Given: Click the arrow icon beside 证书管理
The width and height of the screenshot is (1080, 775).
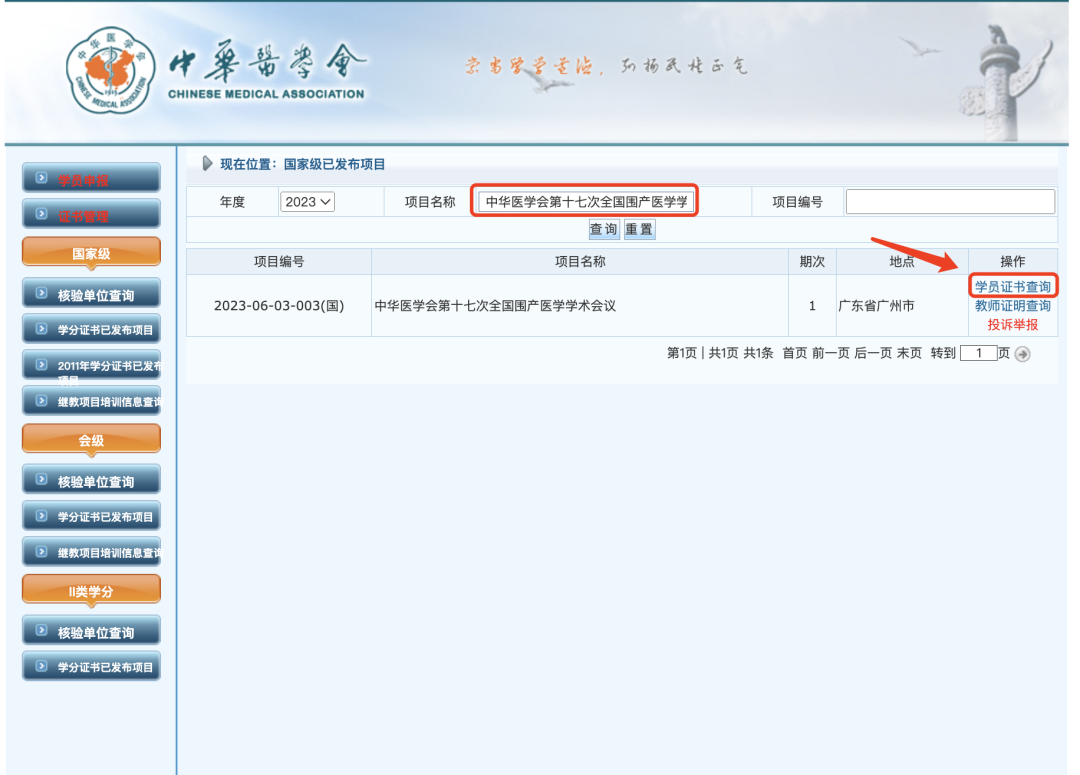Looking at the screenshot, I should [41, 214].
